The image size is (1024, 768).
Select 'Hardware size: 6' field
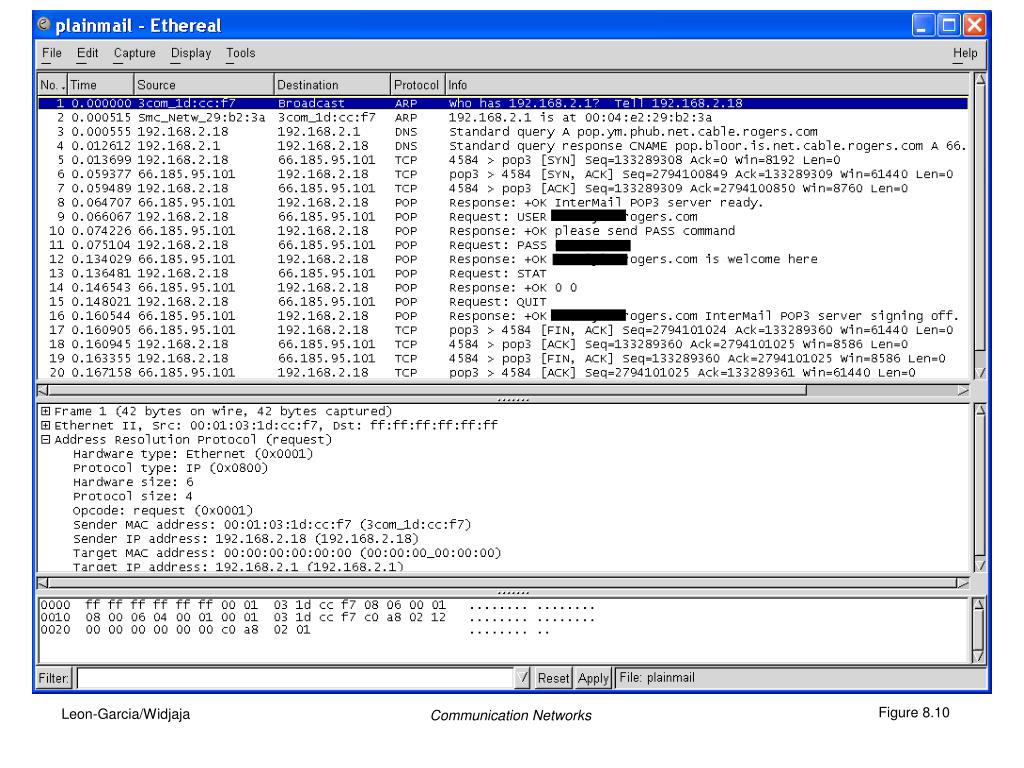[x=133, y=483]
